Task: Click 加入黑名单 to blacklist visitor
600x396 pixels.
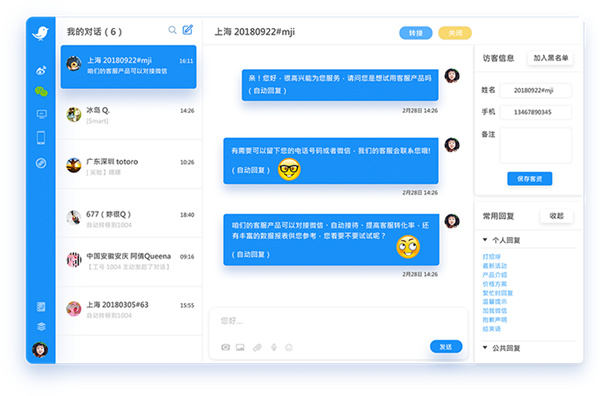Action: pyautogui.click(x=550, y=58)
